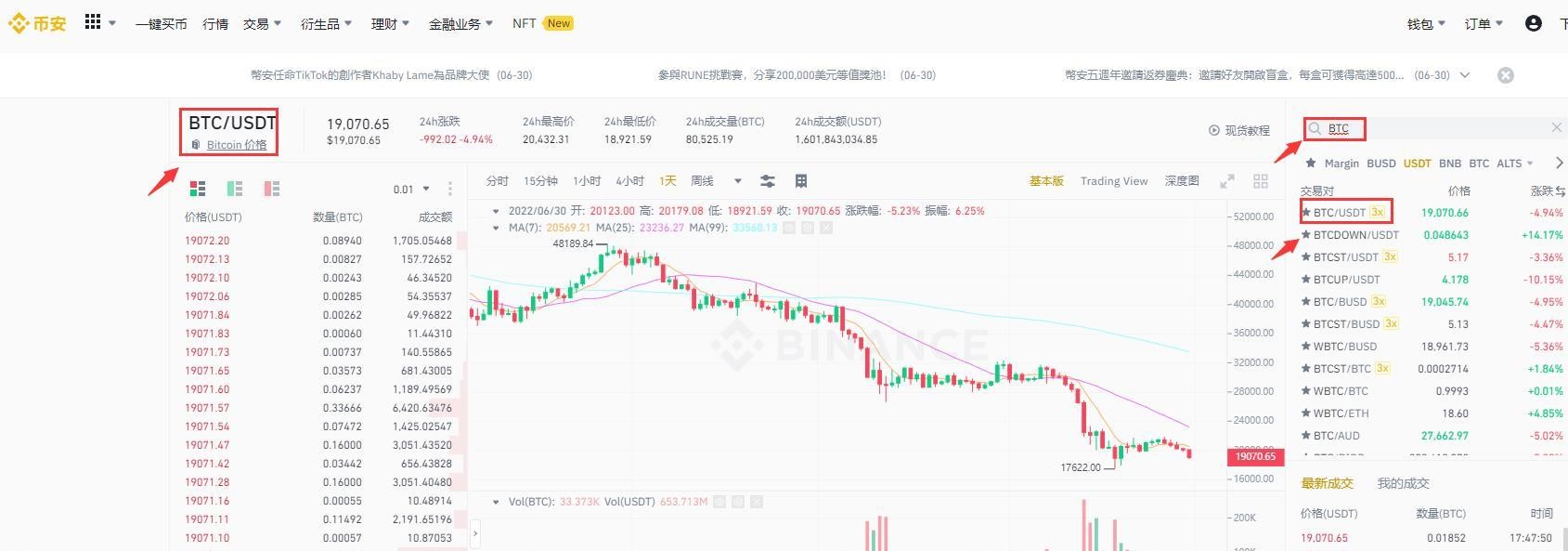The image size is (1568, 551).
Task: Expand more chart time intervals
Action: pos(738,181)
